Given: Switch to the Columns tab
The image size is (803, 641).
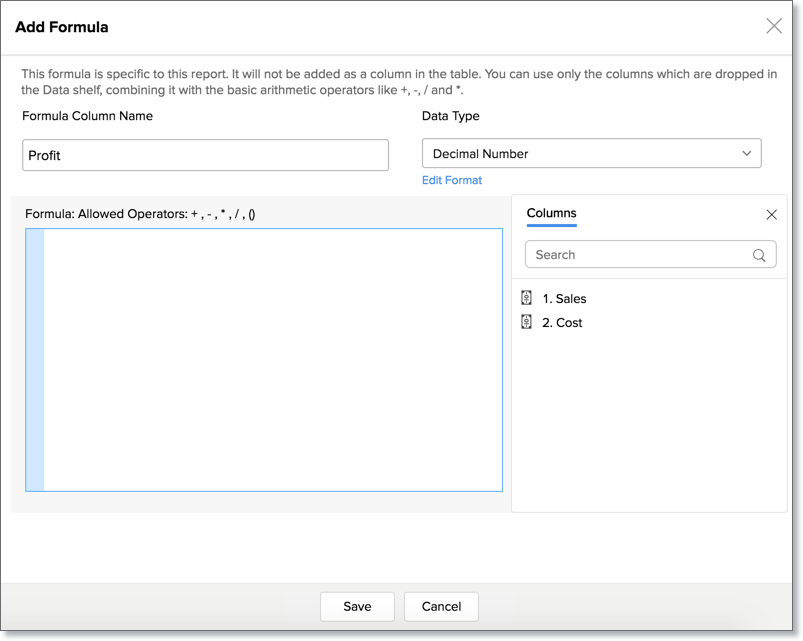Looking at the screenshot, I should click(551, 213).
